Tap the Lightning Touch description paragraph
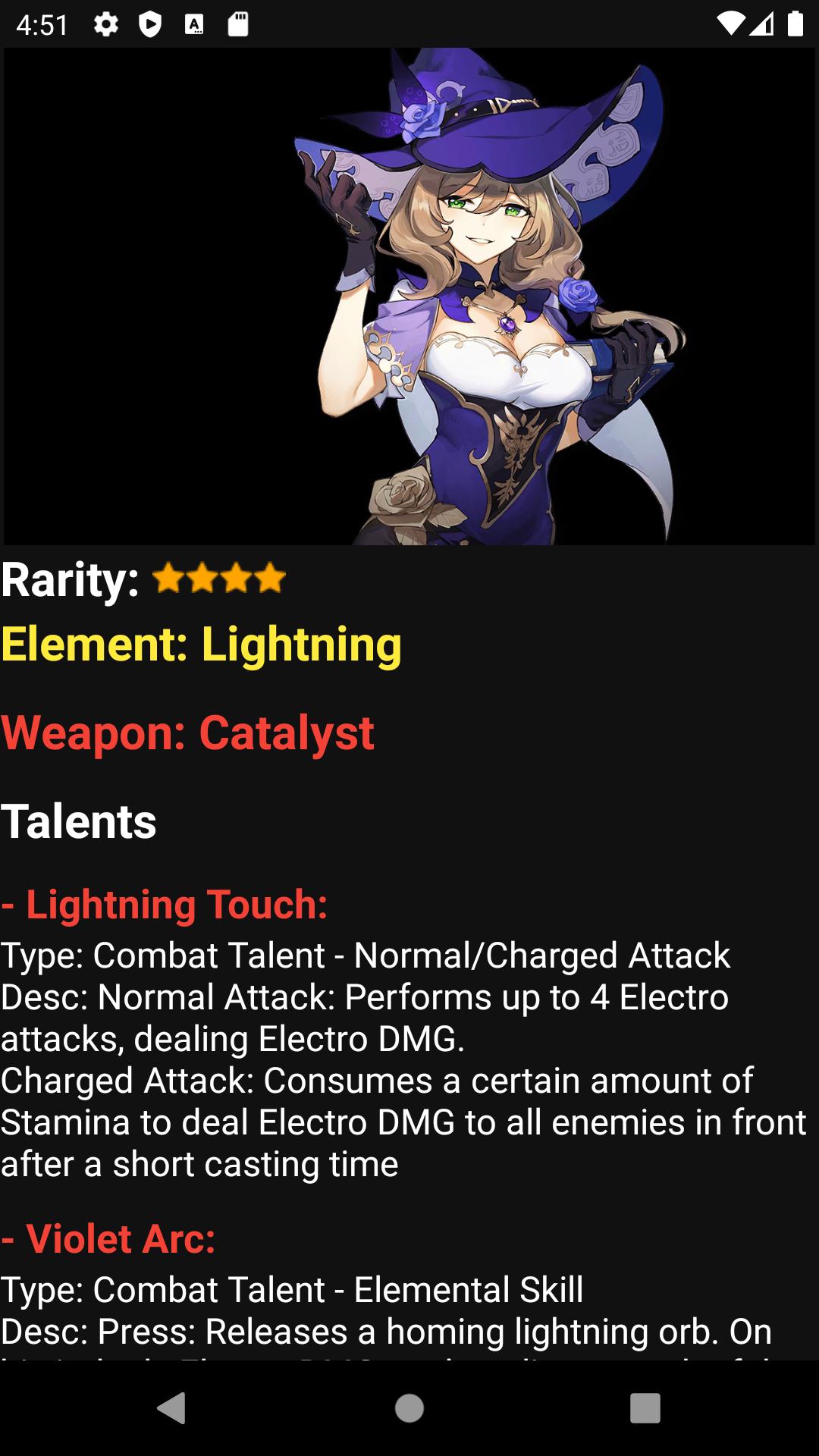The height and width of the screenshot is (1456, 819). coord(403,1059)
